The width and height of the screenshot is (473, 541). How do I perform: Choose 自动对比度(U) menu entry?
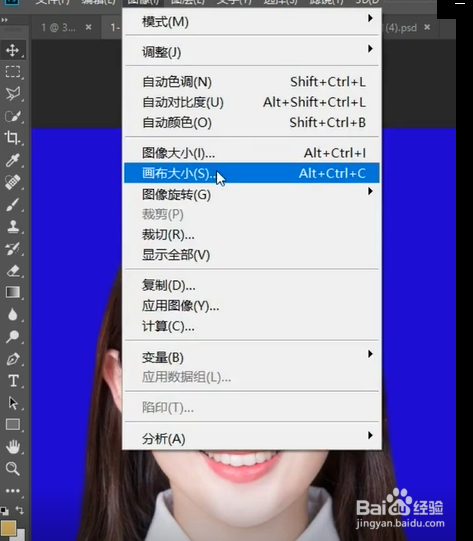point(252,102)
